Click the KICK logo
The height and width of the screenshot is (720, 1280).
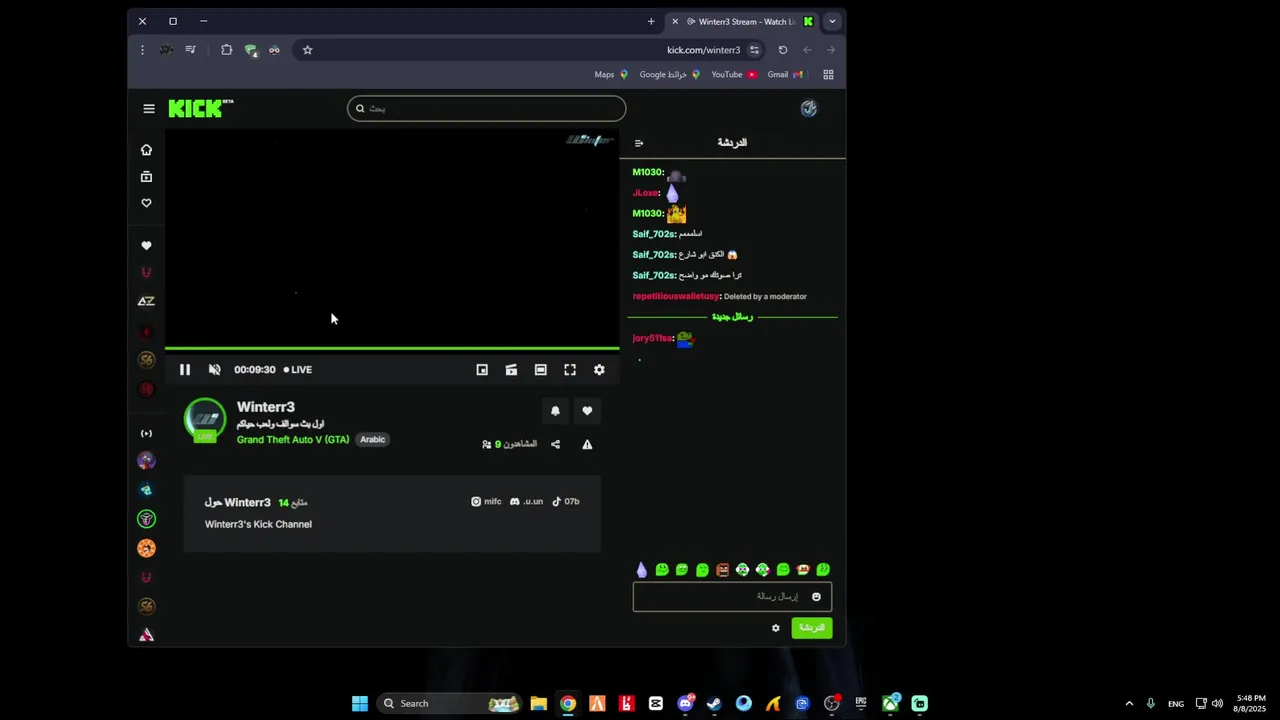coord(200,109)
